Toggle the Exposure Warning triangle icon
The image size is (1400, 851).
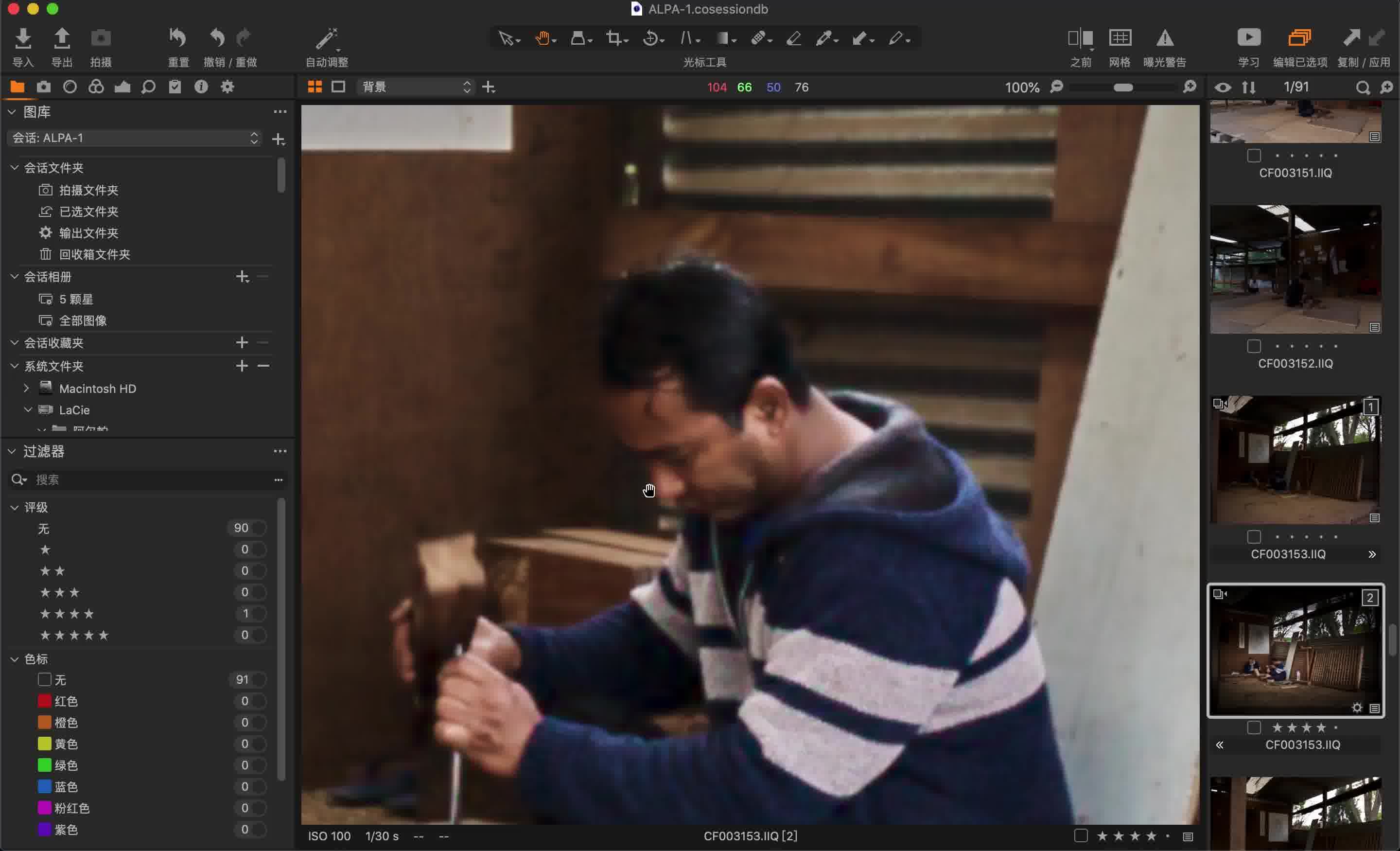pyautogui.click(x=1164, y=38)
